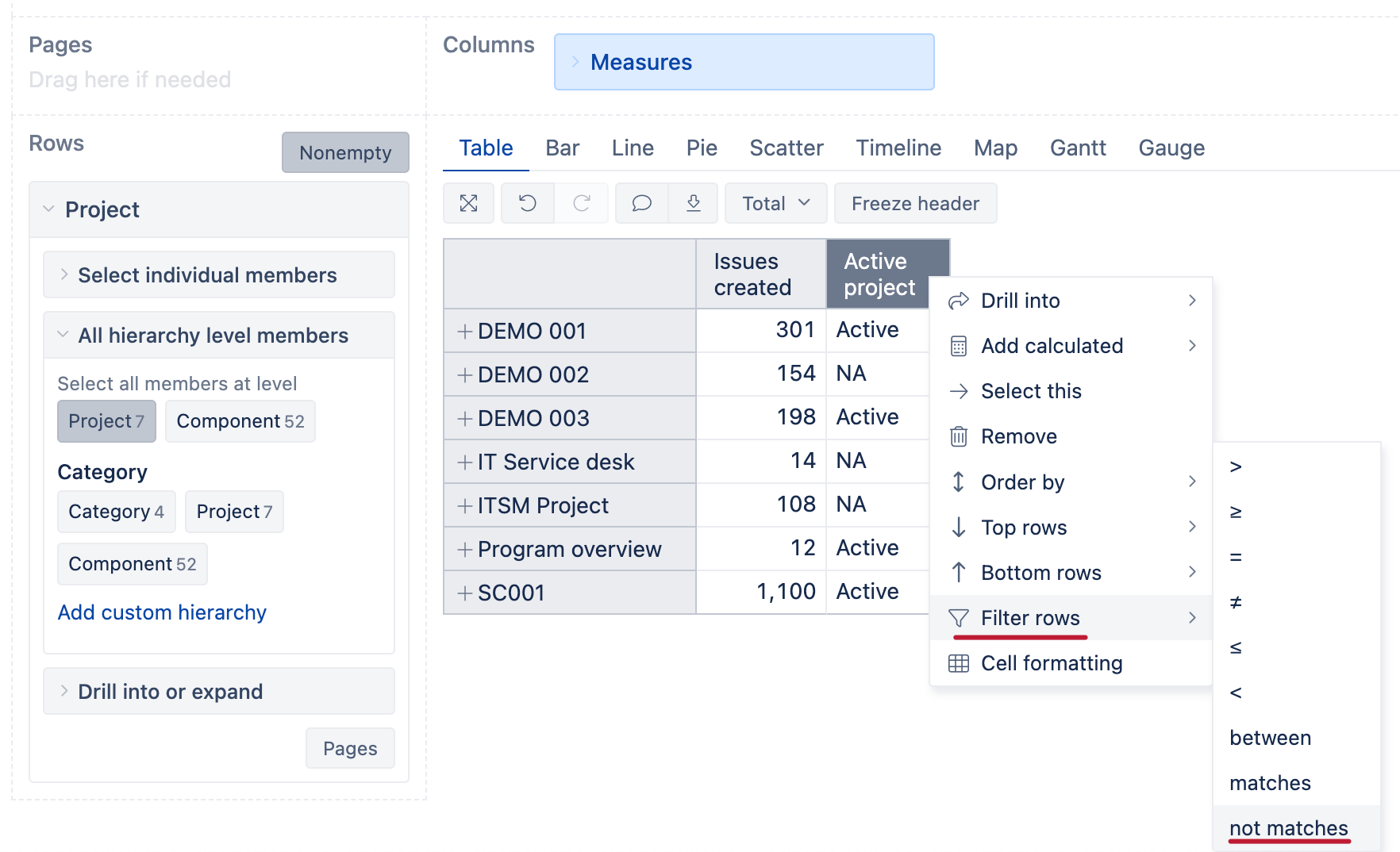
Task: Click the Filter rows funnel icon
Action: [960, 618]
